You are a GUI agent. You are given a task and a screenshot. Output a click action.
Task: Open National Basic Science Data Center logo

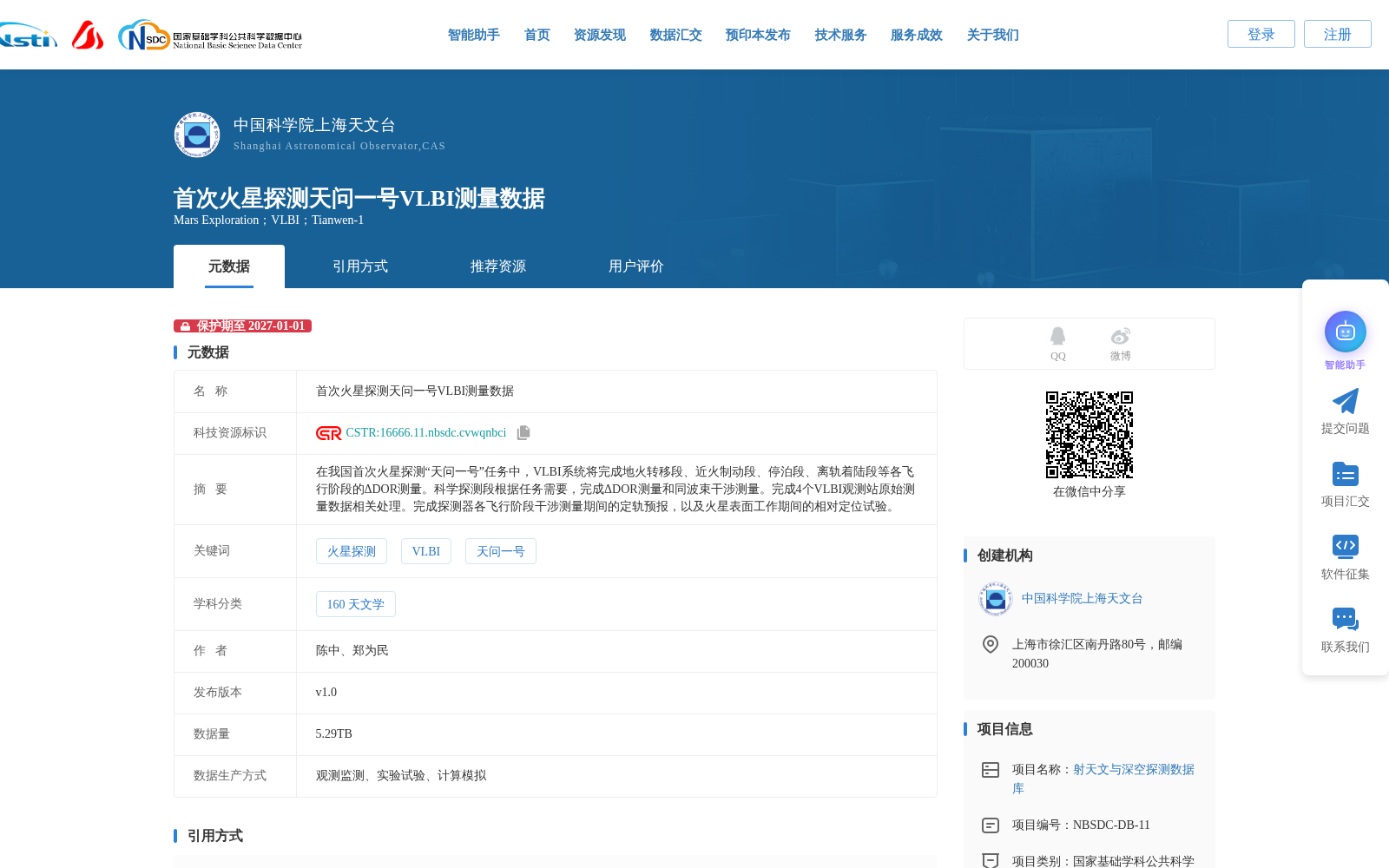point(210,36)
